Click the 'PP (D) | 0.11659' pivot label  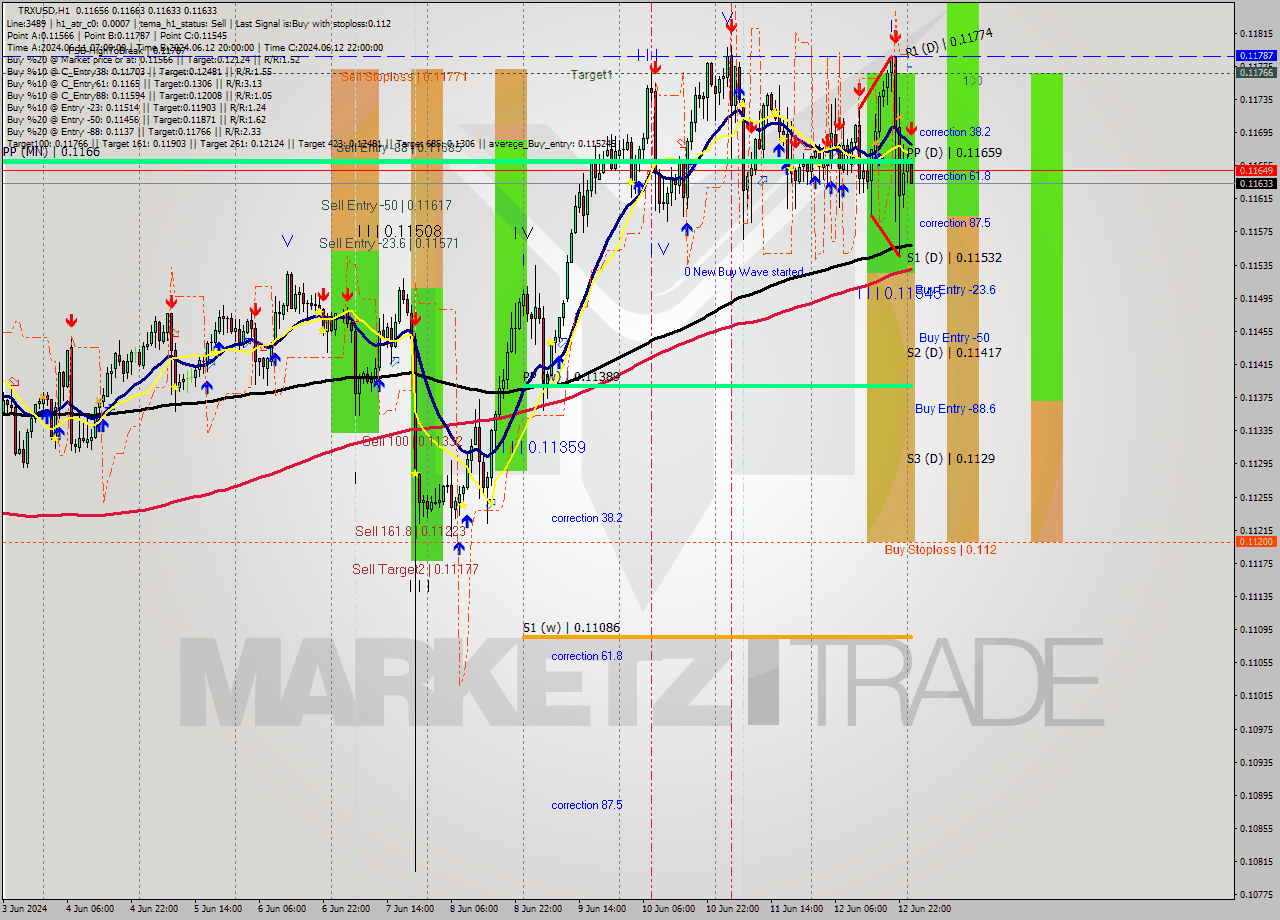(954, 153)
